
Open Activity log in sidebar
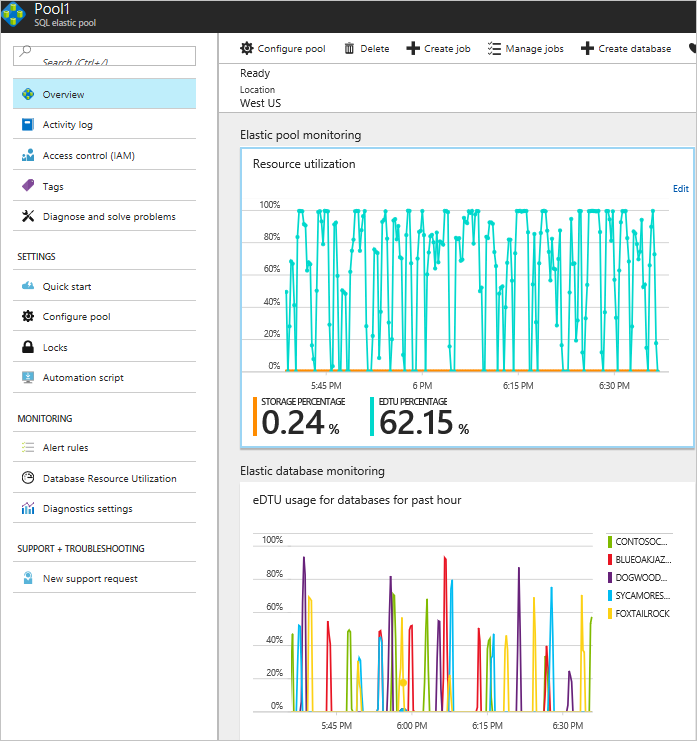coord(104,124)
